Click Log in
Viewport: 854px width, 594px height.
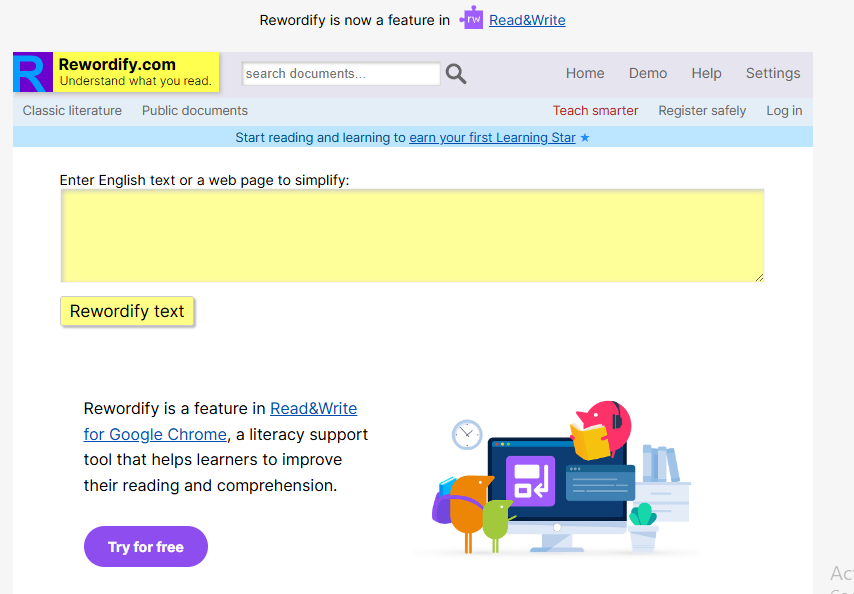pos(784,111)
